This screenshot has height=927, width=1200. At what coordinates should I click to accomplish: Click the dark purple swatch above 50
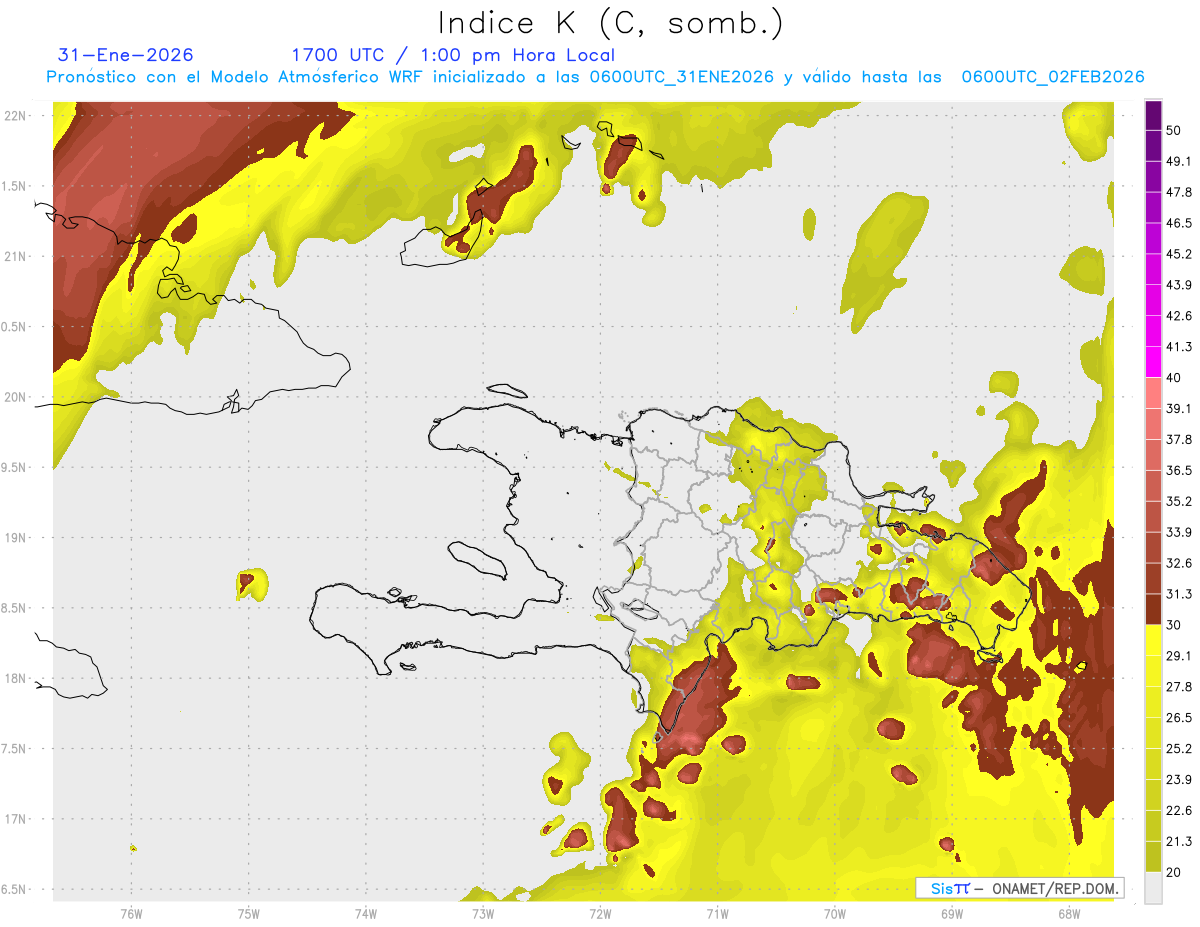tap(1154, 115)
